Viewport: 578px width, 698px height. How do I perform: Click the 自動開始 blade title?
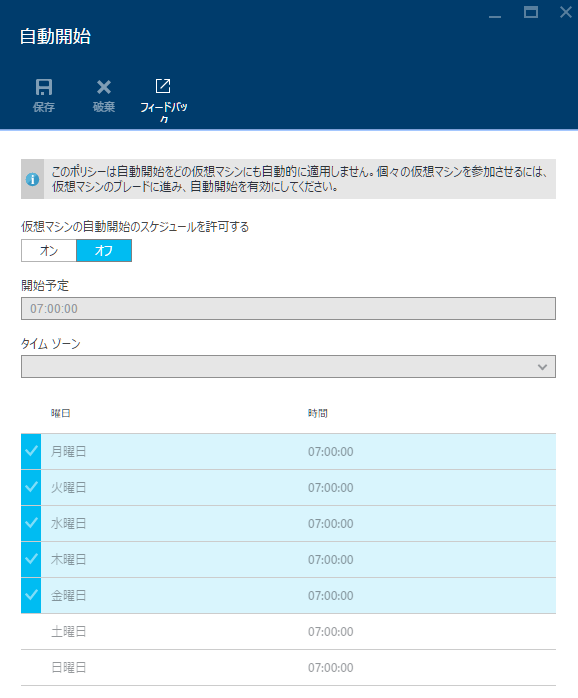(55, 37)
